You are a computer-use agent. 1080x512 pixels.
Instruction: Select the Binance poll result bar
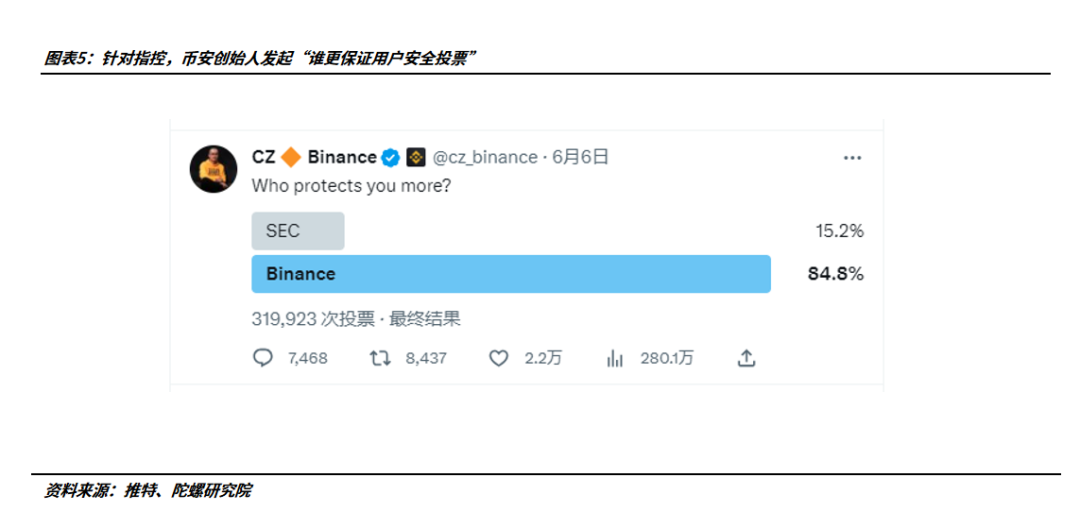coord(510,274)
